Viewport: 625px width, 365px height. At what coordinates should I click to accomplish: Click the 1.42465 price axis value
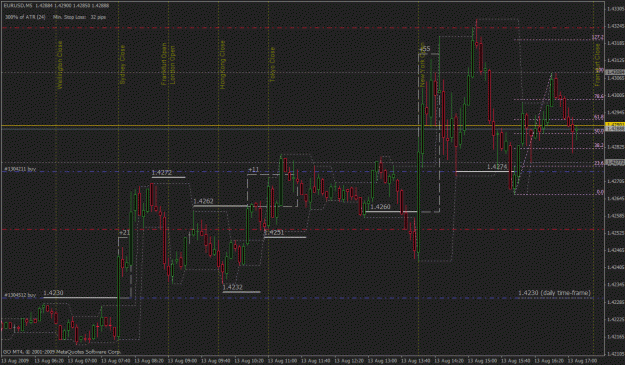[615, 250]
